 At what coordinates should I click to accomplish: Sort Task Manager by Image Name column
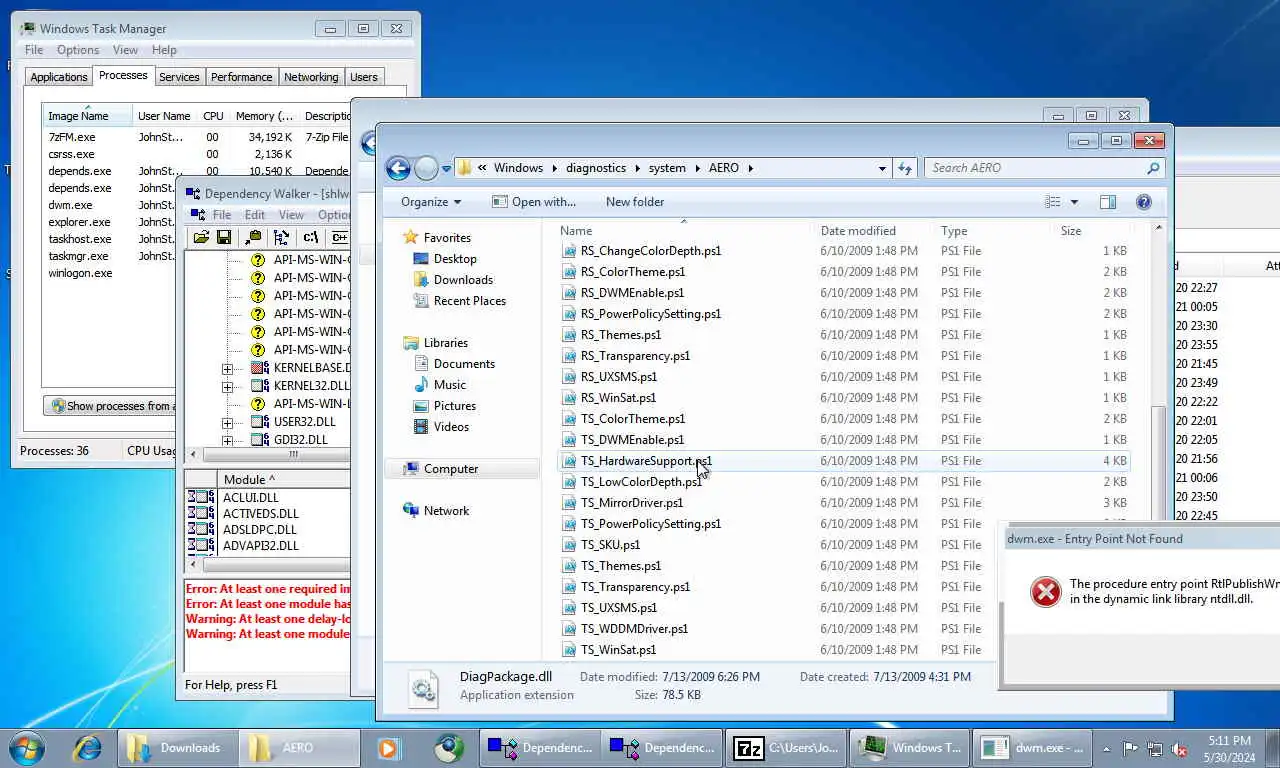pos(86,116)
